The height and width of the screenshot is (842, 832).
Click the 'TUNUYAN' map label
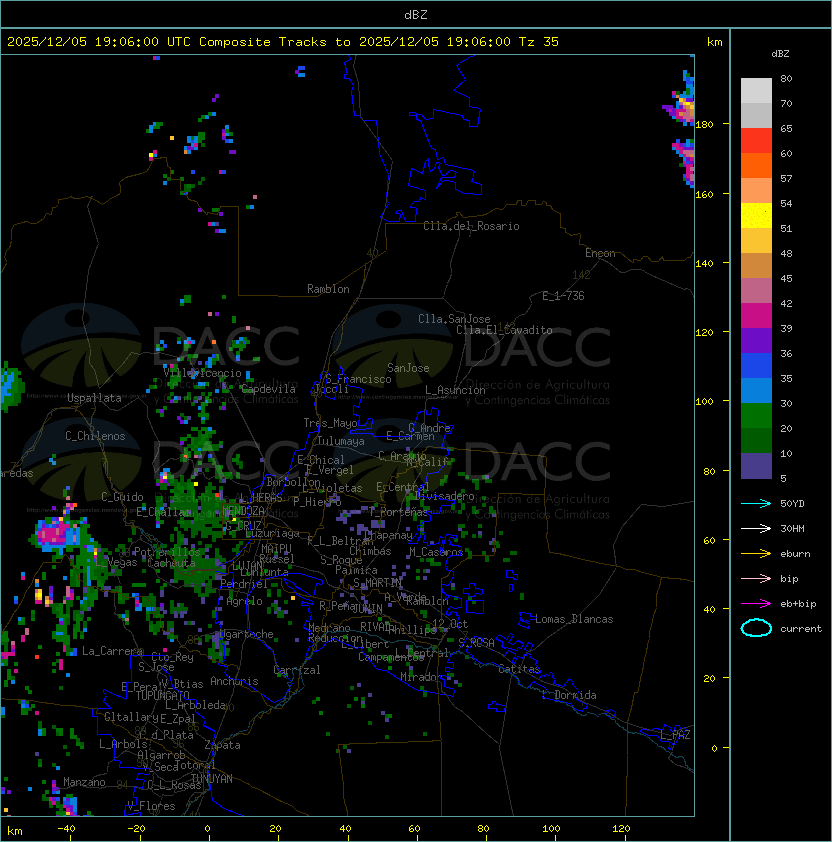pos(212,779)
